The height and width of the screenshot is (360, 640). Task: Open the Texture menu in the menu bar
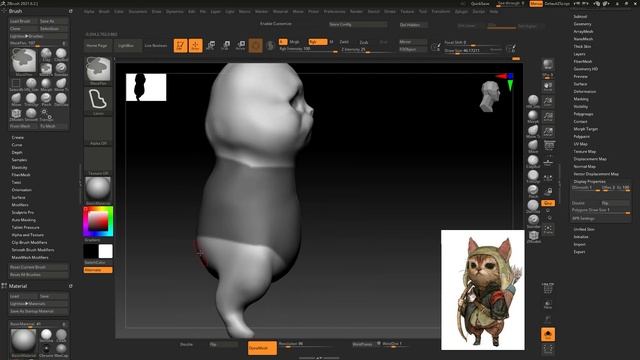point(407,11)
